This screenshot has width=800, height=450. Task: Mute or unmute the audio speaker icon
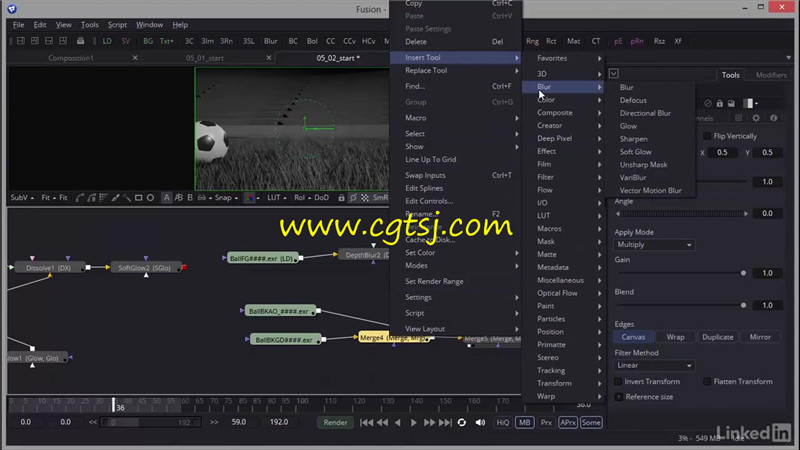tap(480, 422)
